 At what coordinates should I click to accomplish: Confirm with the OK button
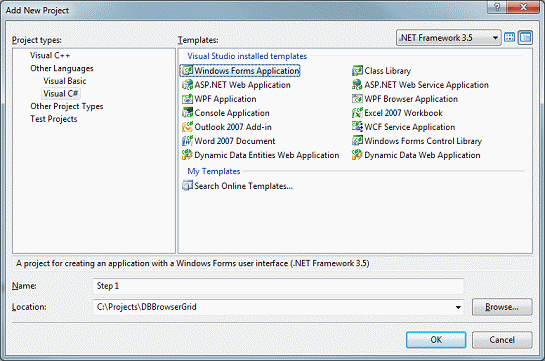pyautogui.click(x=436, y=339)
